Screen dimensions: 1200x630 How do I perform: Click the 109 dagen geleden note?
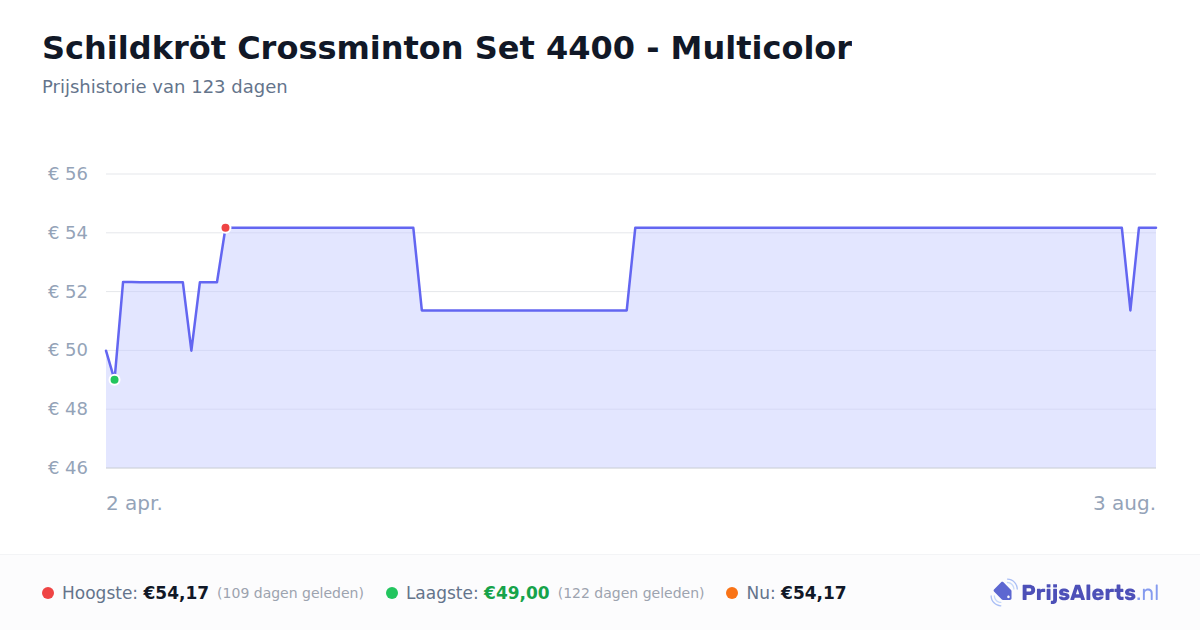[290, 593]
